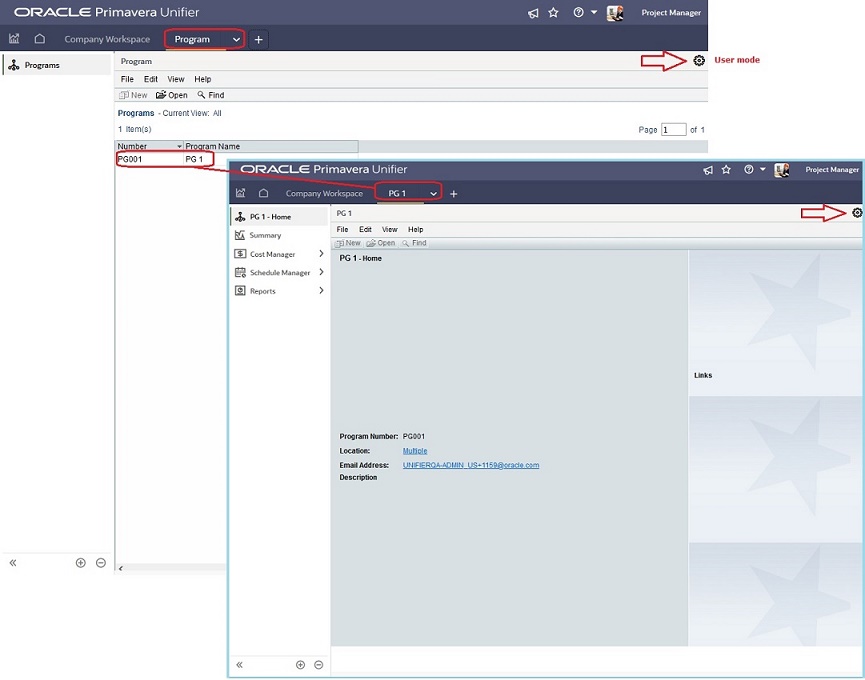Go to the home icon in the PG 1 window
865x680 pixels.
point(264,193)
